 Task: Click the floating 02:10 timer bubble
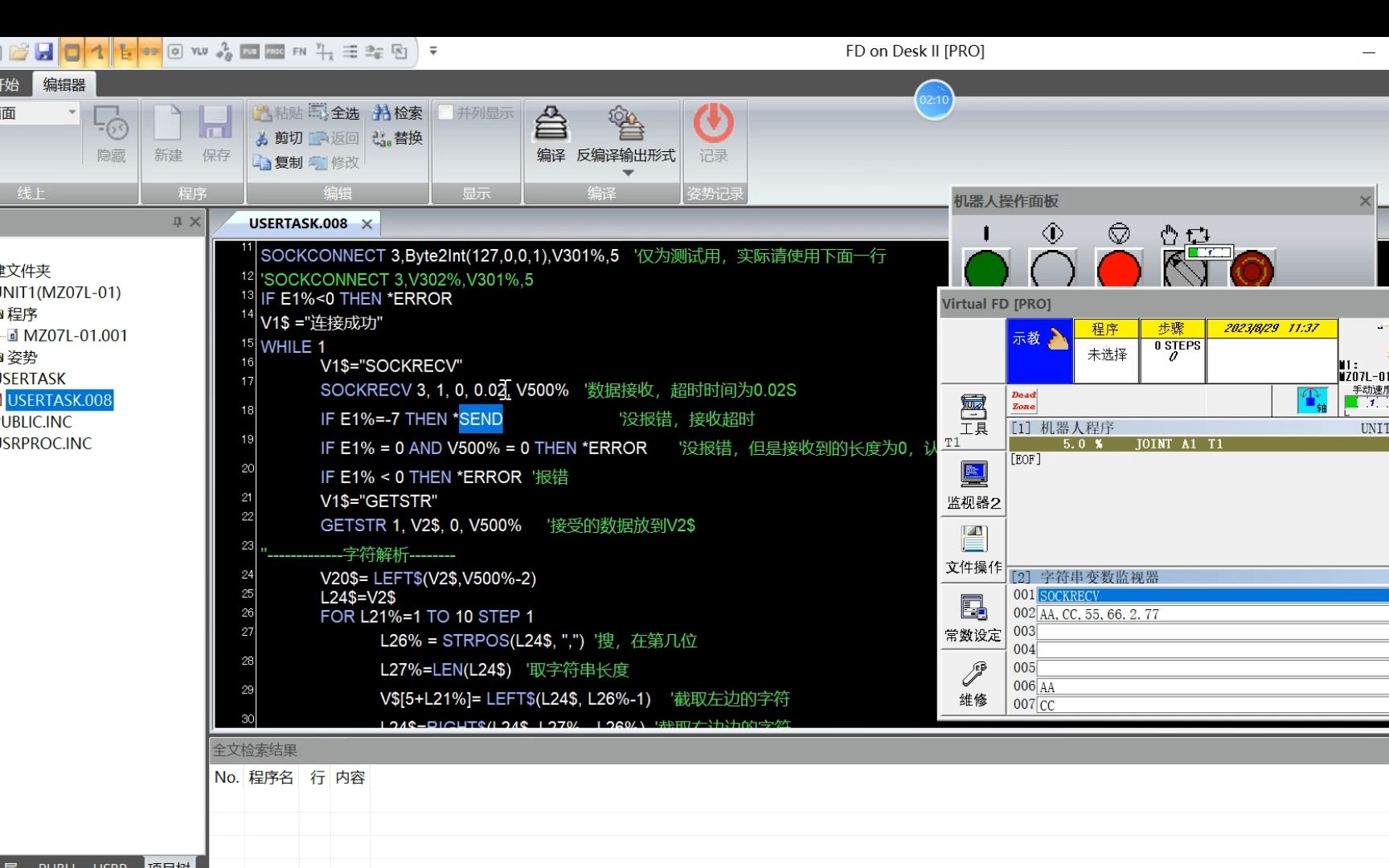pos(934,100)
